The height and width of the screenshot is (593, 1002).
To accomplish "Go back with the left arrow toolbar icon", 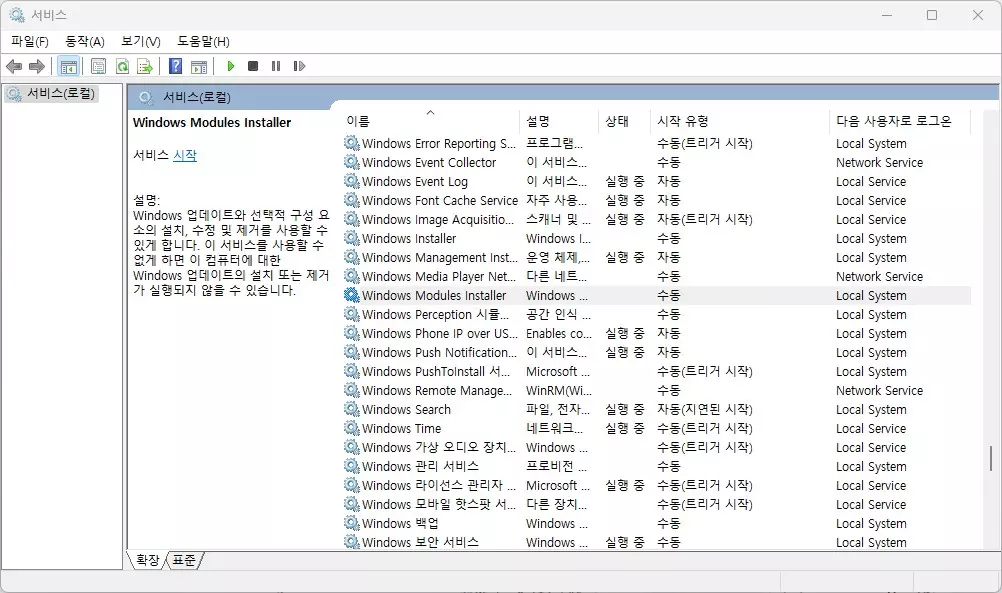I will click(x=13, y=66).
